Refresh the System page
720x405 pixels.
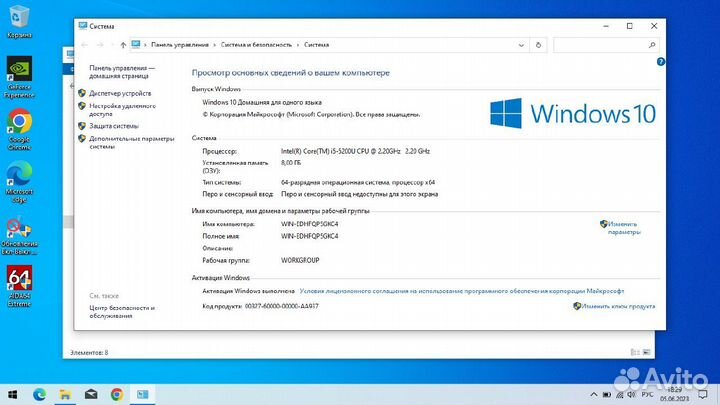tap(538, 45)
